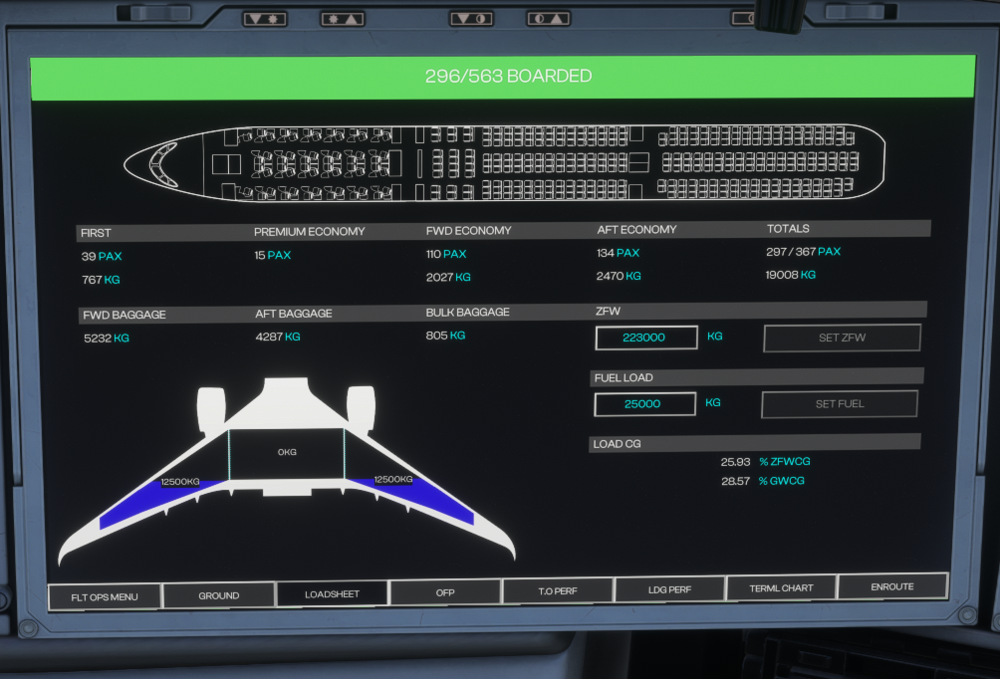Screen dimensions: 1000x679
Task: Click the cockpit nose on seat map
Action: point(160,163)
